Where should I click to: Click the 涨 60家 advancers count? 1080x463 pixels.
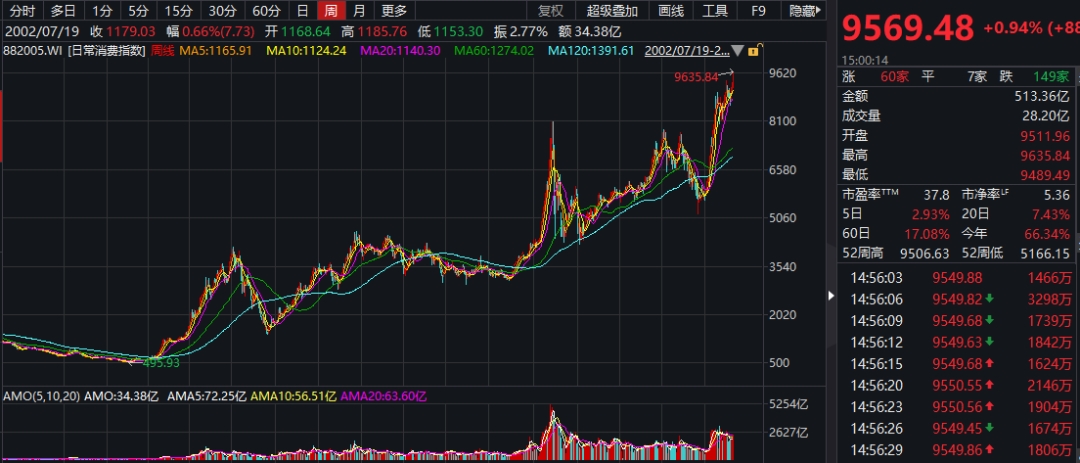tap(895, 76)
